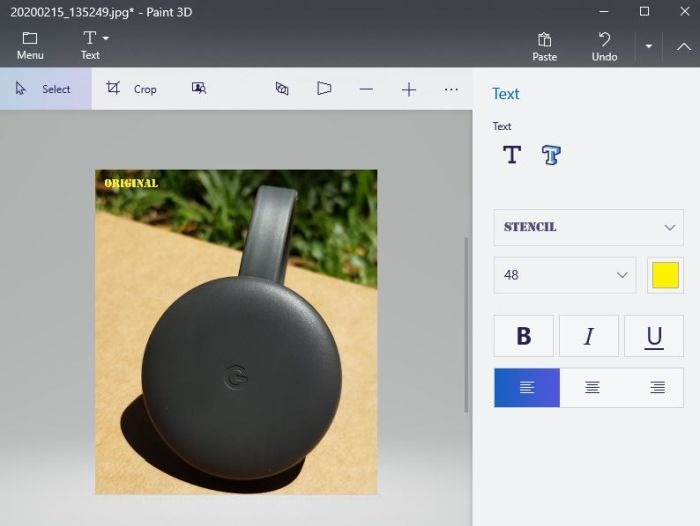Select the 3D text icon
The image size is (700, 526).
(551, 155)
